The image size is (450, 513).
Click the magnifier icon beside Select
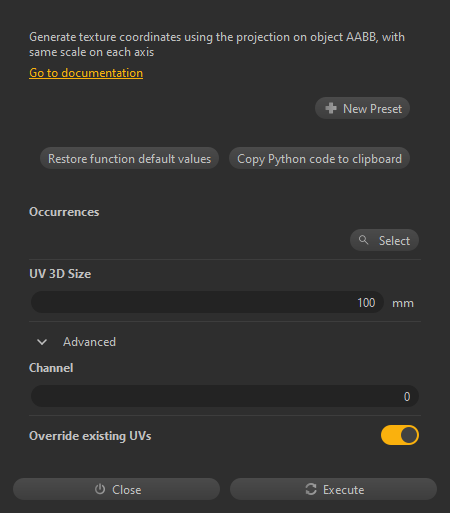[363, 240]
